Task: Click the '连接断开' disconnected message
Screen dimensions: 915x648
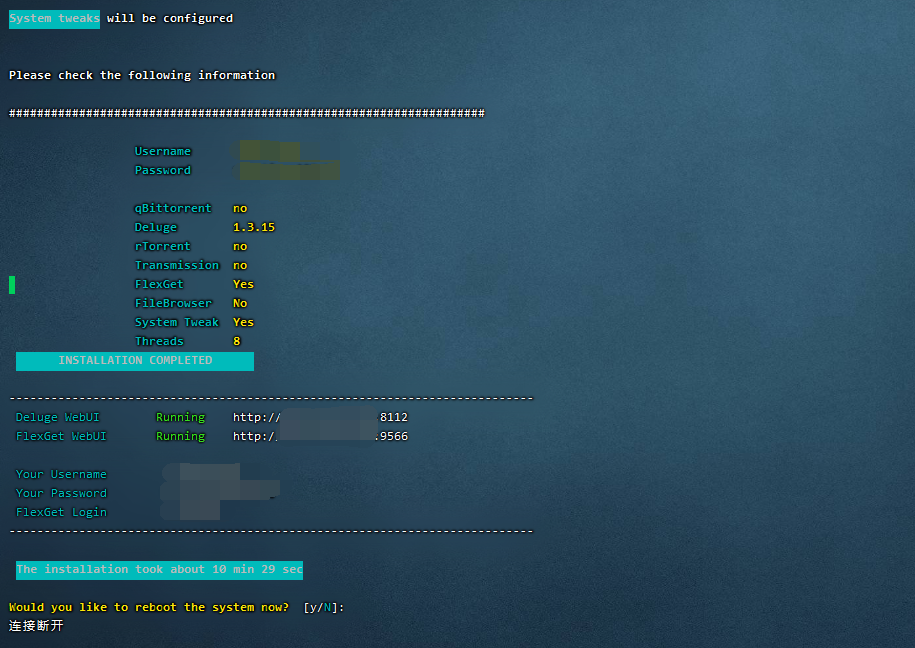Action: 36,626
